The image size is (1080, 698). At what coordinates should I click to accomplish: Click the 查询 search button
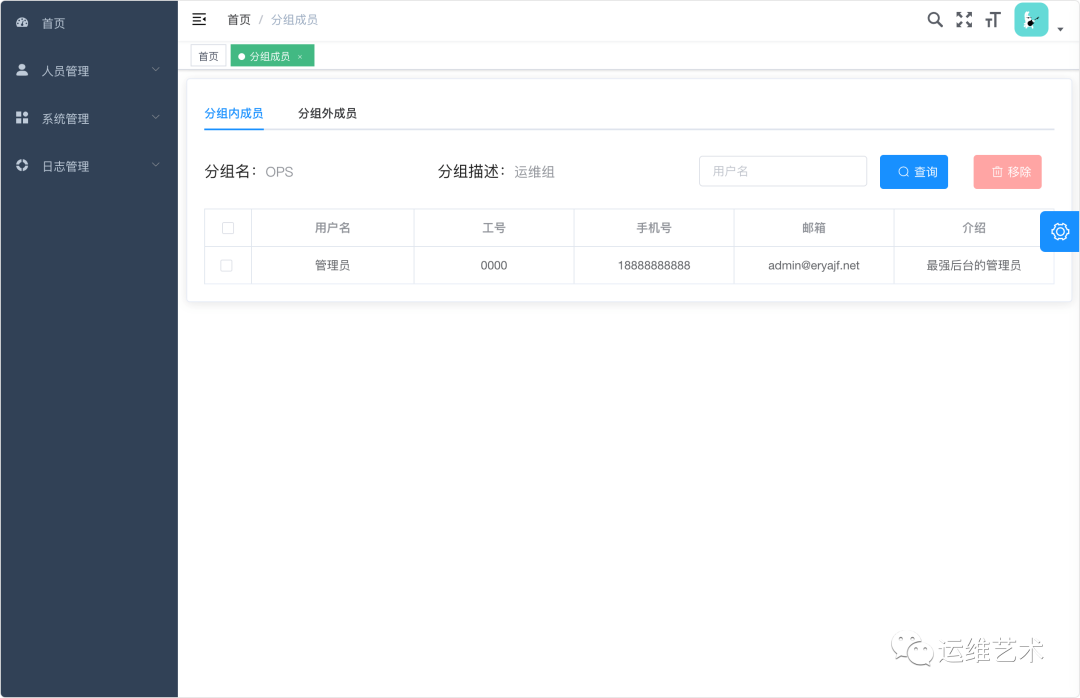point(913,171)
